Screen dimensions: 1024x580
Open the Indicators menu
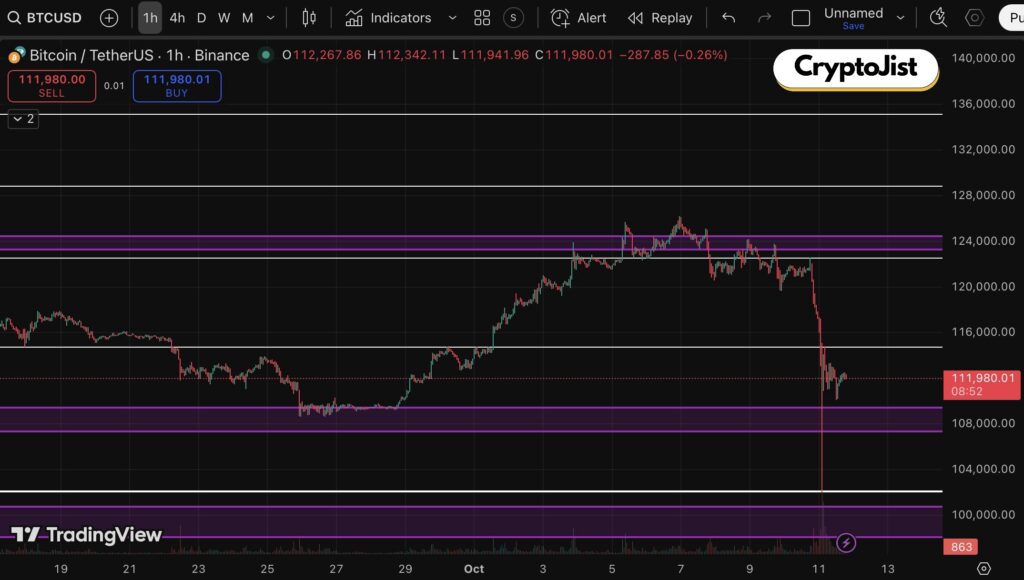(x=388, y=18)
